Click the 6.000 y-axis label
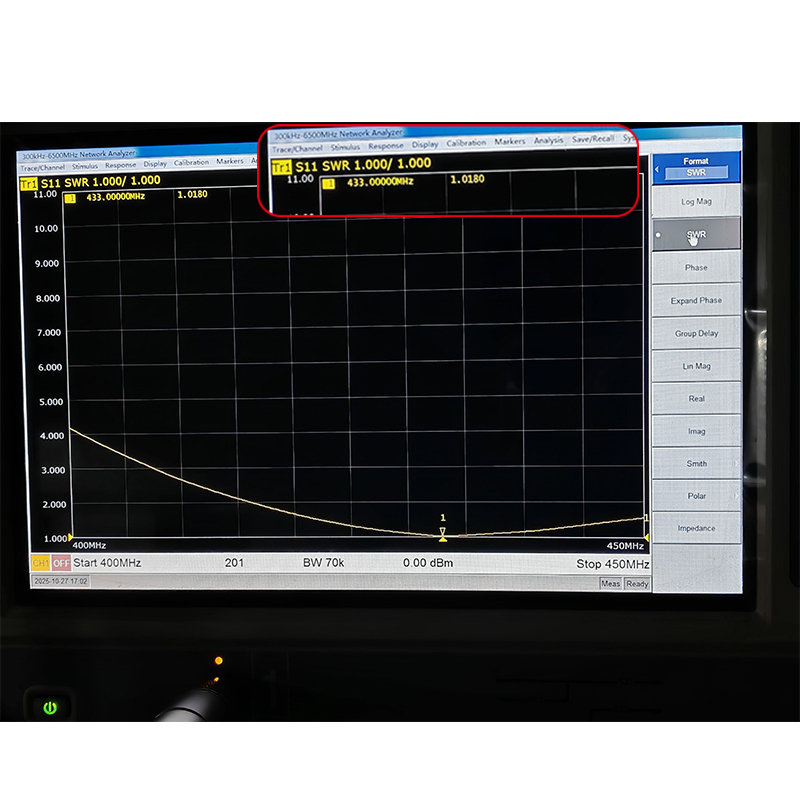 (x=50, y=367)
